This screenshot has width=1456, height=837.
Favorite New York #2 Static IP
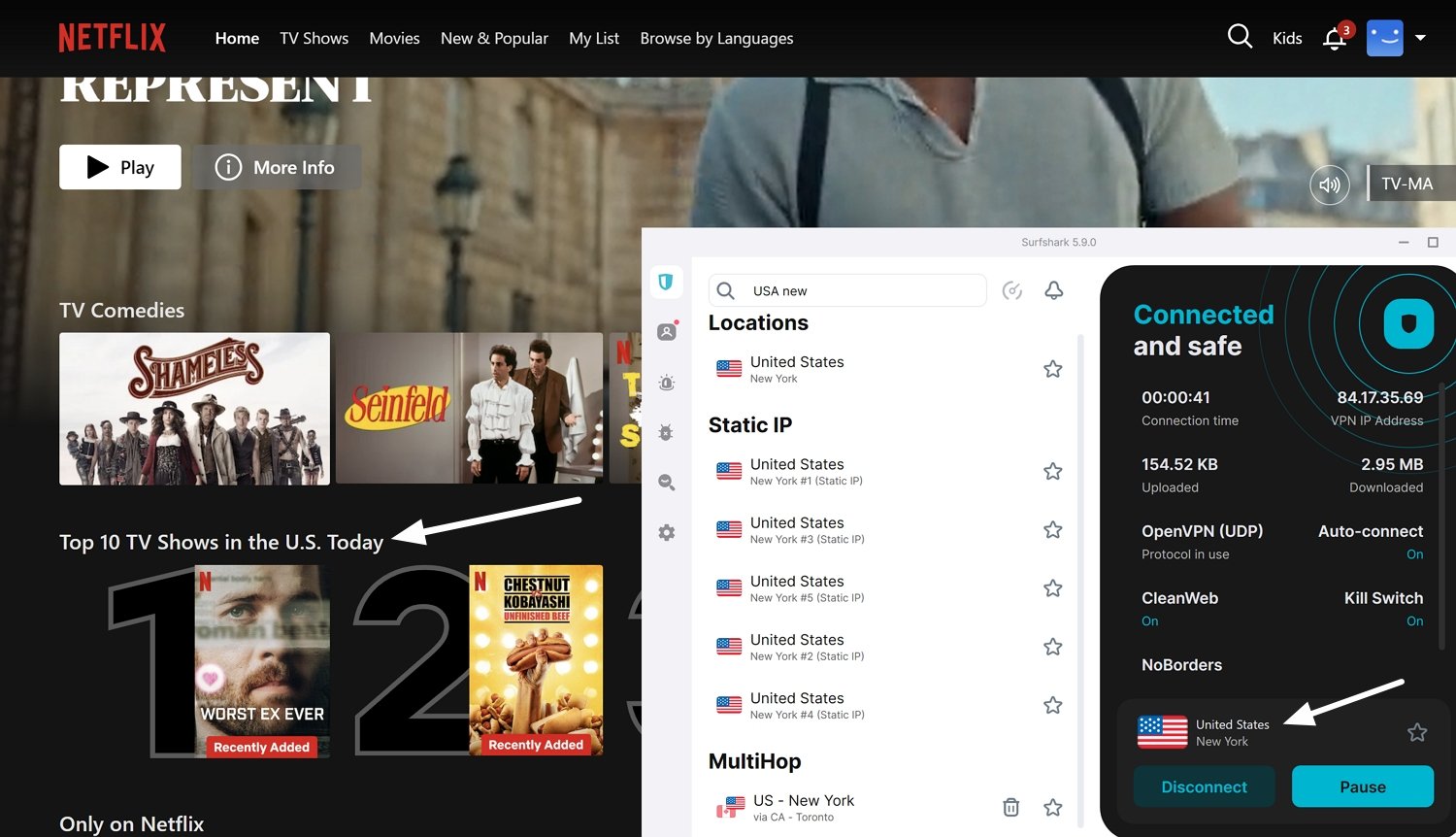coord(1052,646)
